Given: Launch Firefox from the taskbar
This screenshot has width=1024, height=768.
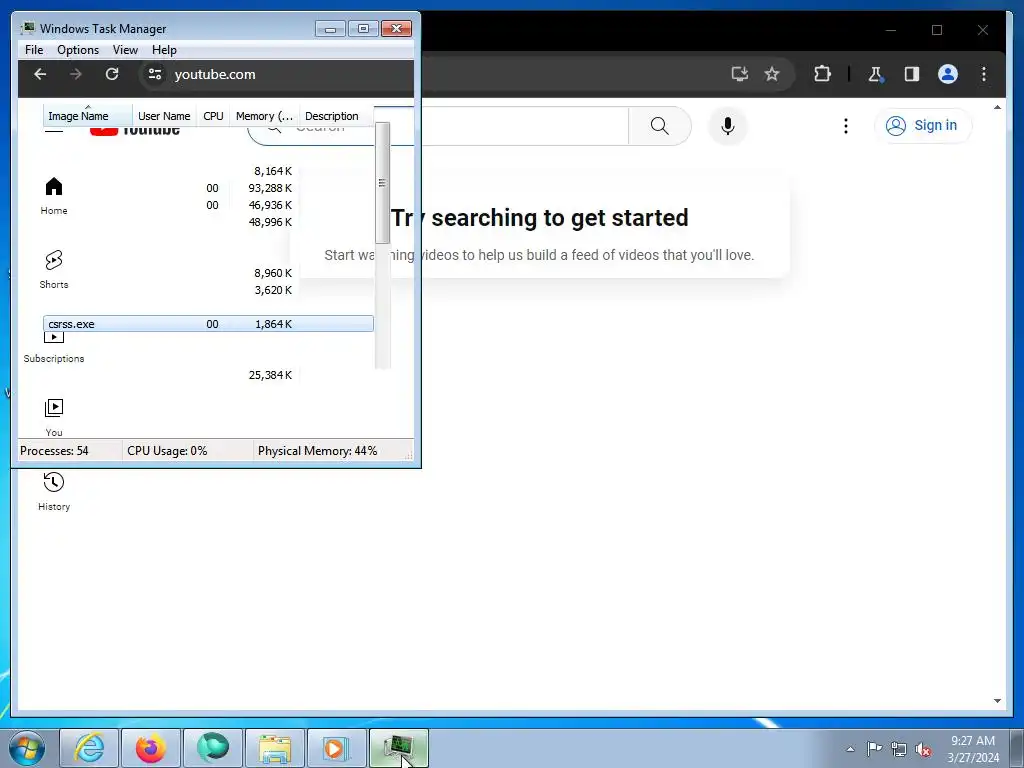Looking at the screenshot, I should click(x=151, y=748).
